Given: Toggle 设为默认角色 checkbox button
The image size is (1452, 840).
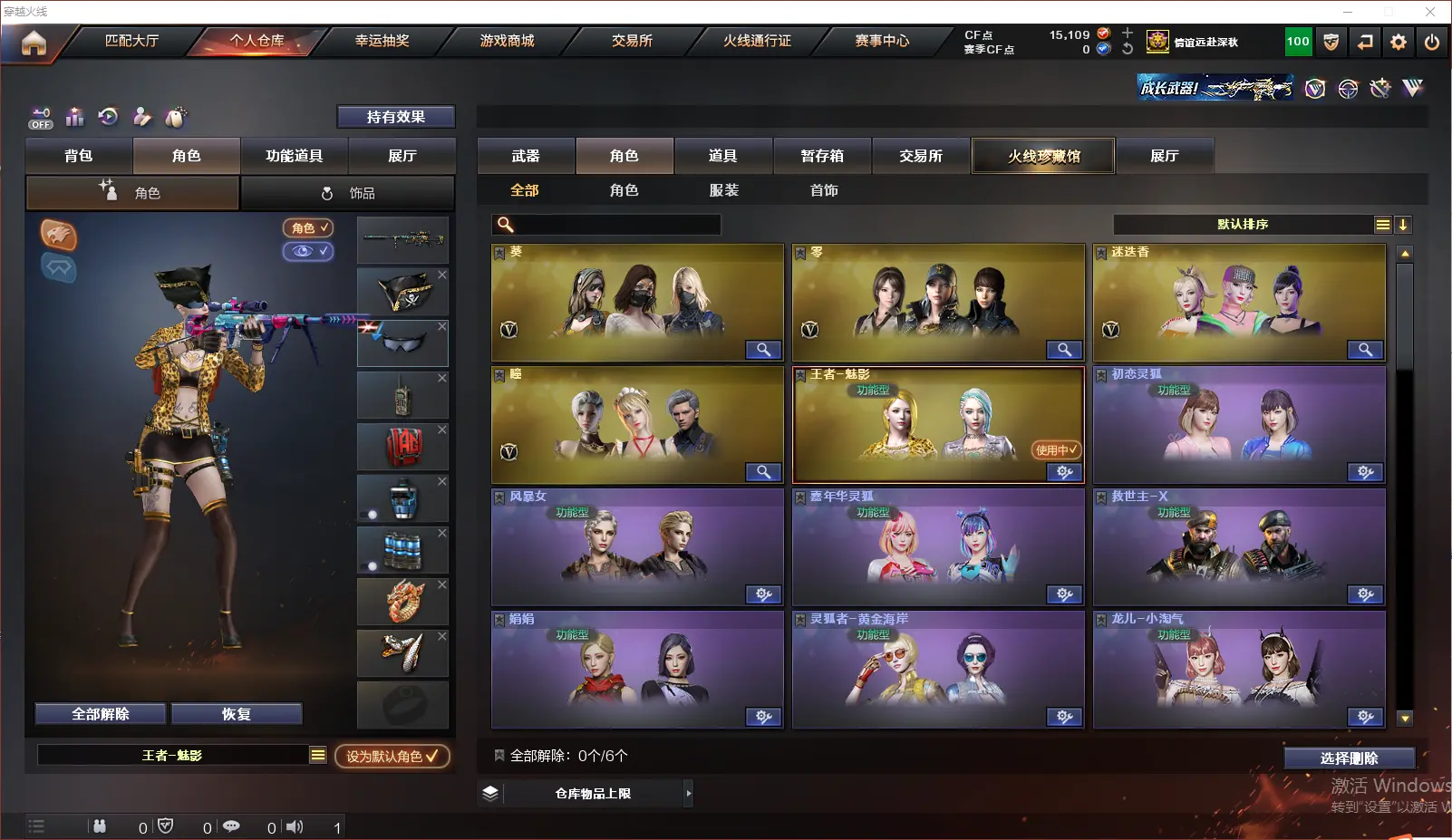Looking at the screenshot, I should [x=392, y=756].
